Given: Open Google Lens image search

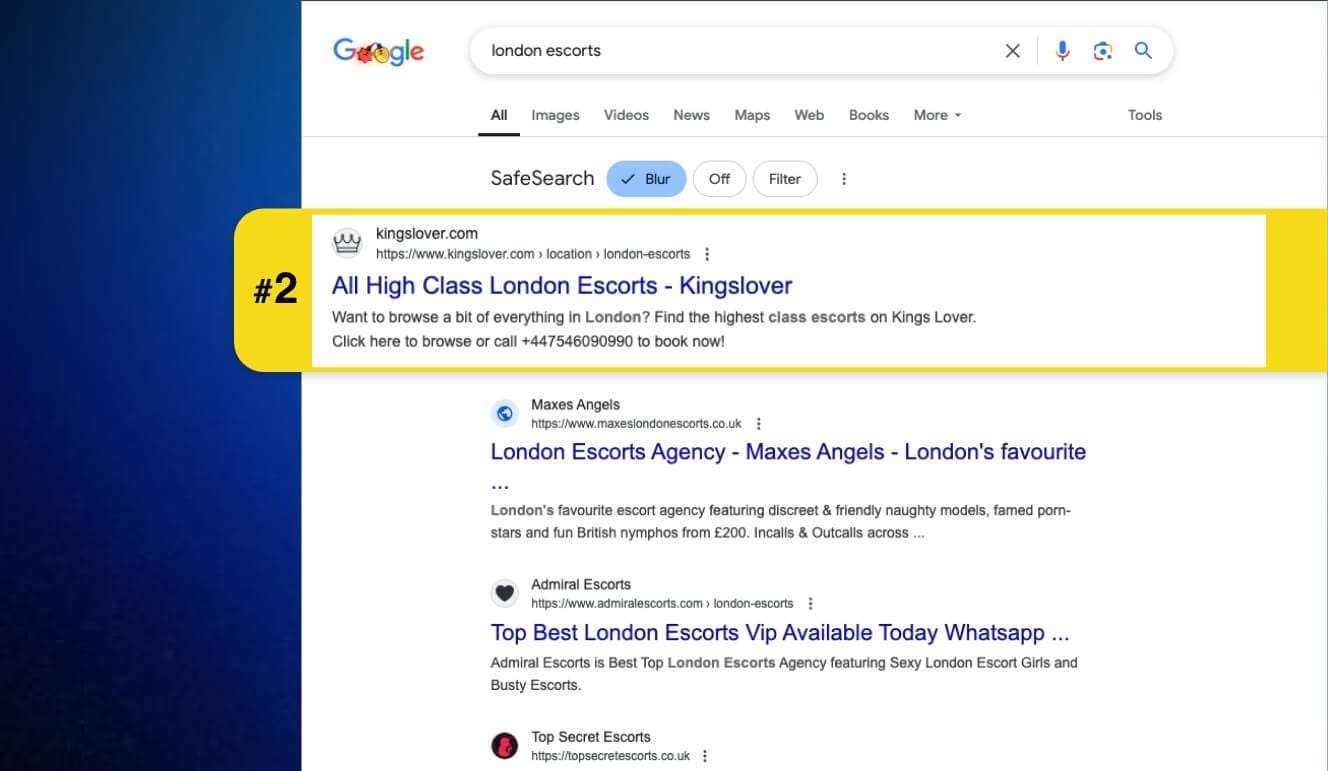Looking at the screenshot, I should tap(1103, 51).
